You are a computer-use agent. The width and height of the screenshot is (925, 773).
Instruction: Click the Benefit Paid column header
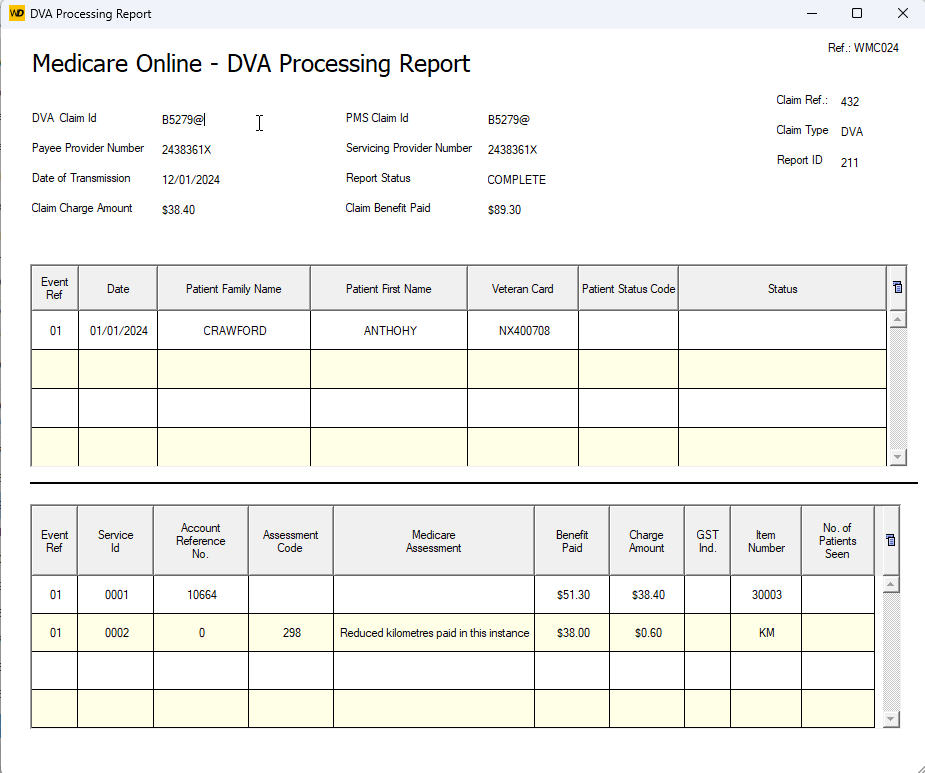click(x=572, y=541)
